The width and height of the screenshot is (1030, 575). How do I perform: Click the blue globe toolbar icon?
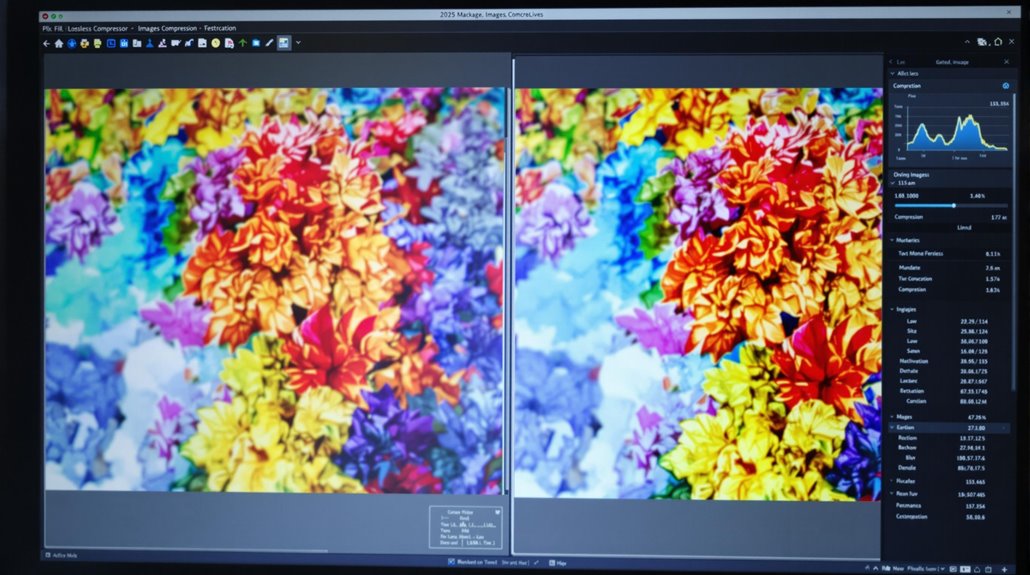72,43
